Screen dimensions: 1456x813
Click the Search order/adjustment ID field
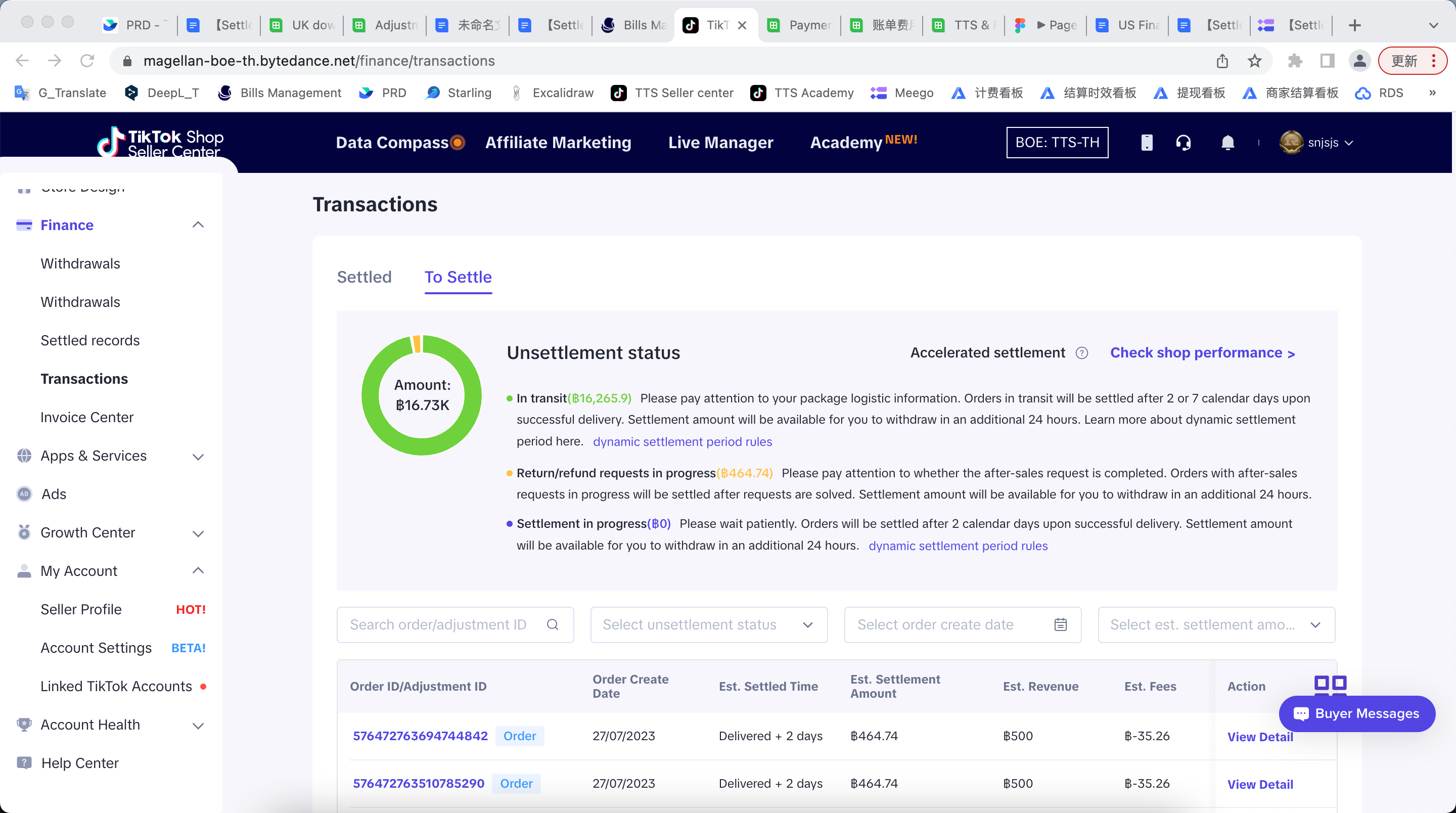pos(438,625)
